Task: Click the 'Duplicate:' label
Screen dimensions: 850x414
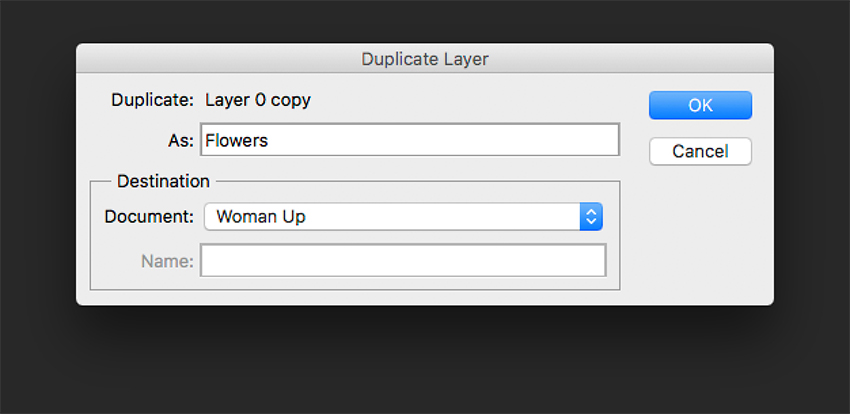Action: (152, 100)
